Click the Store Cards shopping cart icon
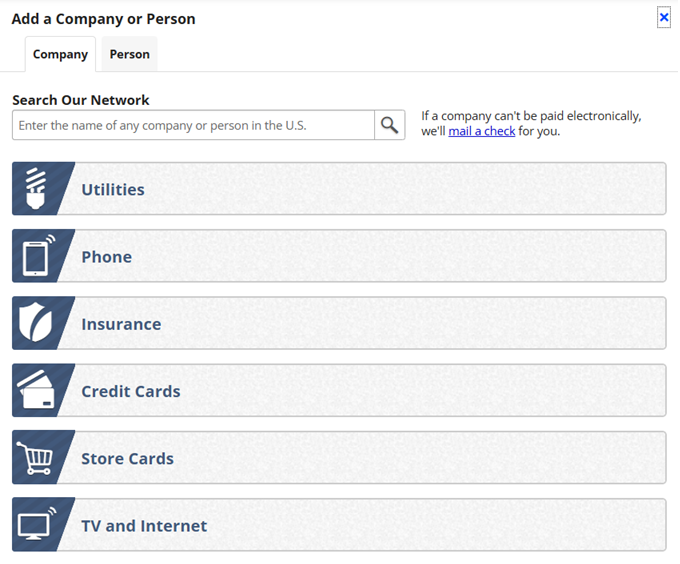Viewport: 680px width, 564px height. click(x=35, y=458)
